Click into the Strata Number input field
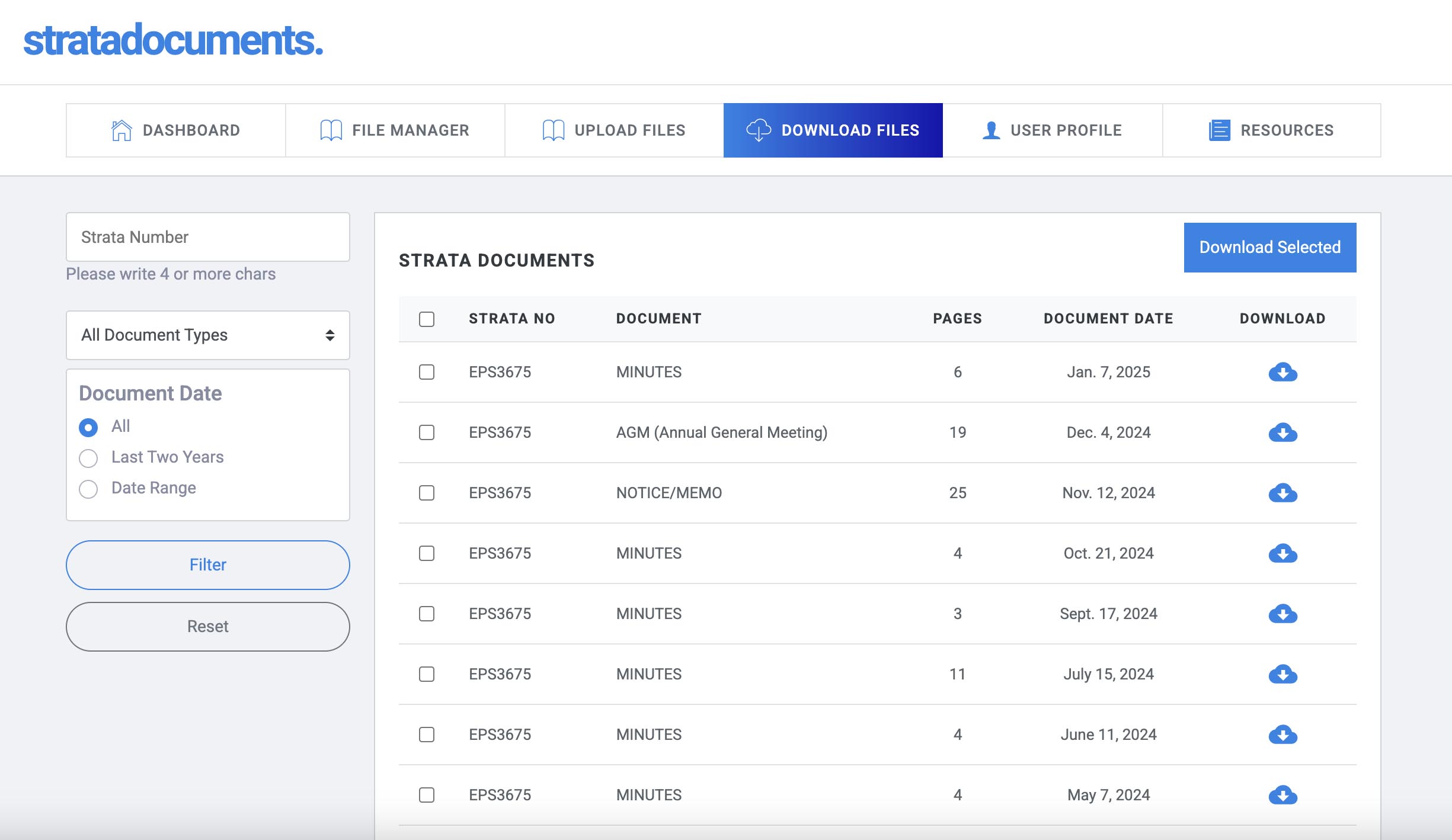This screenshot has height=840, width=1452. click(207, 237)
